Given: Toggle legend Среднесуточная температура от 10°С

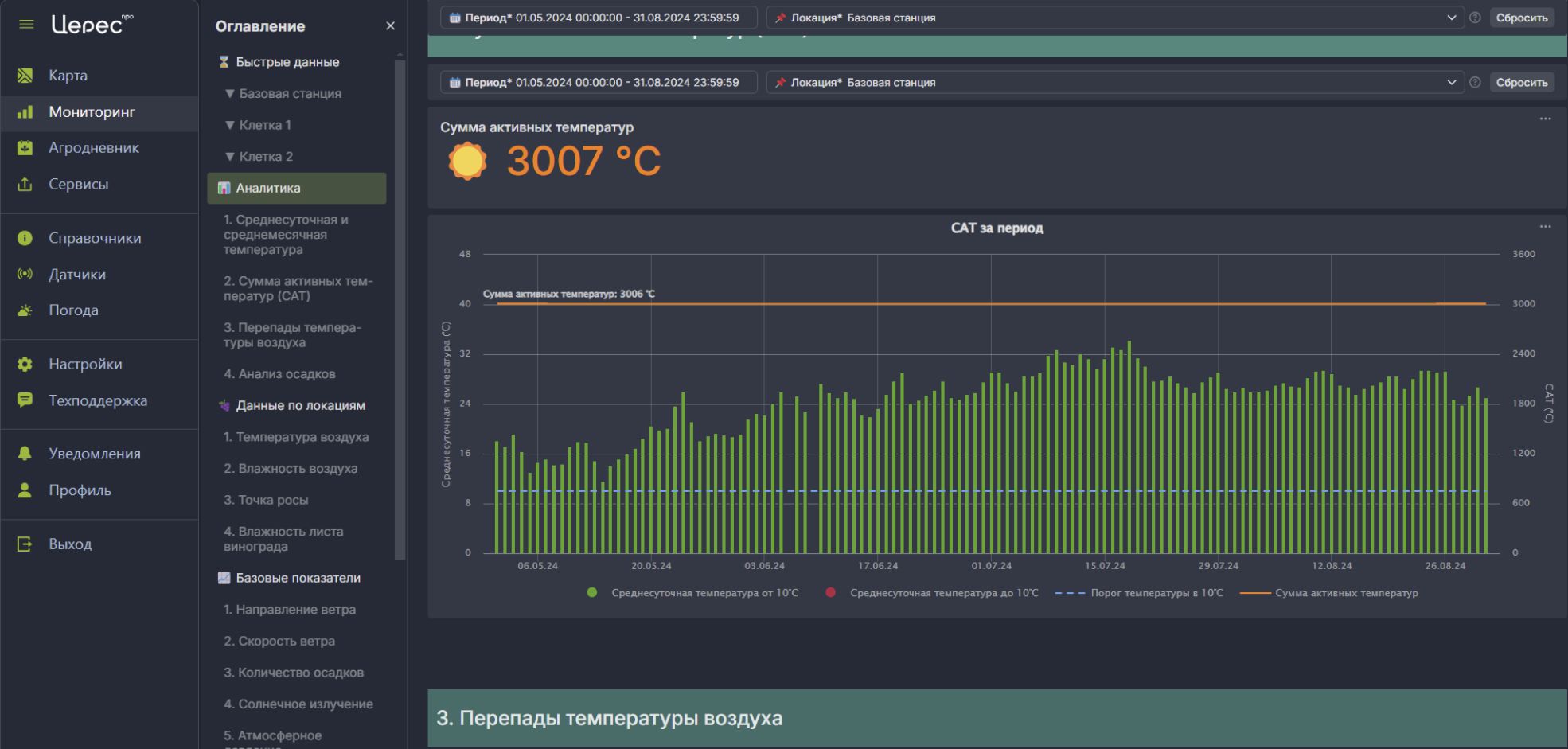Looking at the screenshot, I should (x=692, y=593).
